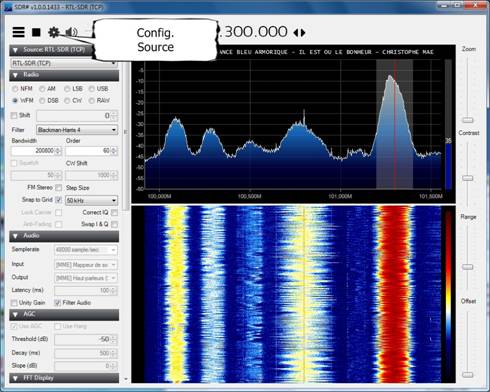This screenshot has height=392, width=490.
Task: Select DSB mode radio button
Action: point(42,100)
